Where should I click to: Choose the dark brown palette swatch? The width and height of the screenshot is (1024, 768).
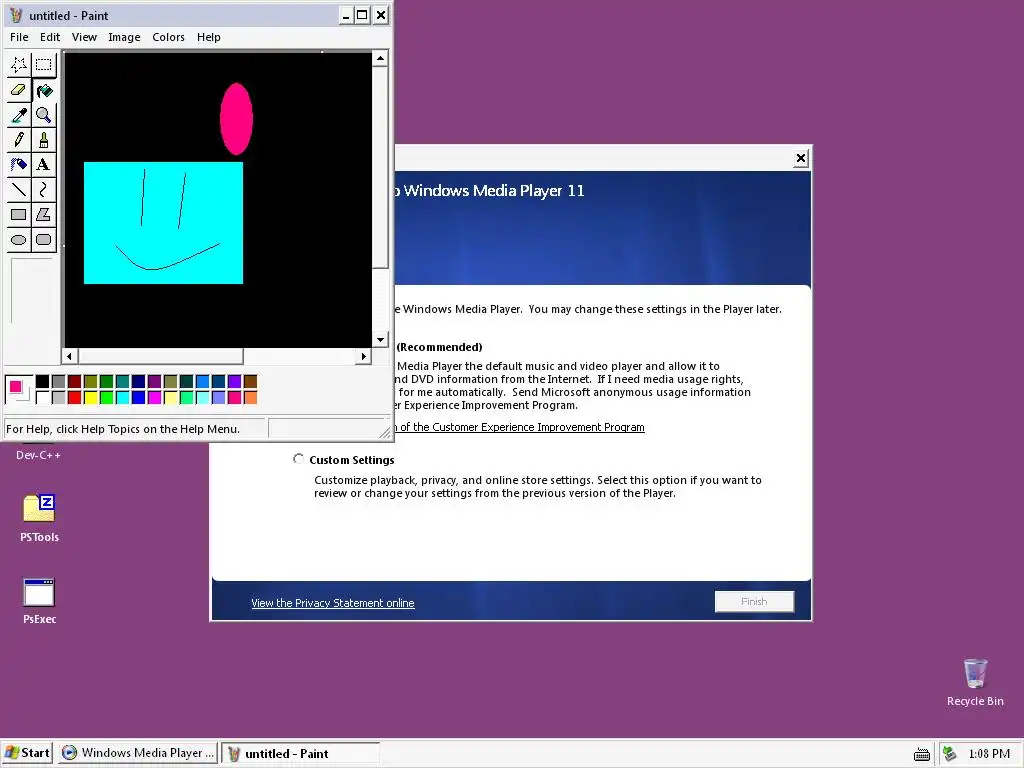[x=250, y=381]
